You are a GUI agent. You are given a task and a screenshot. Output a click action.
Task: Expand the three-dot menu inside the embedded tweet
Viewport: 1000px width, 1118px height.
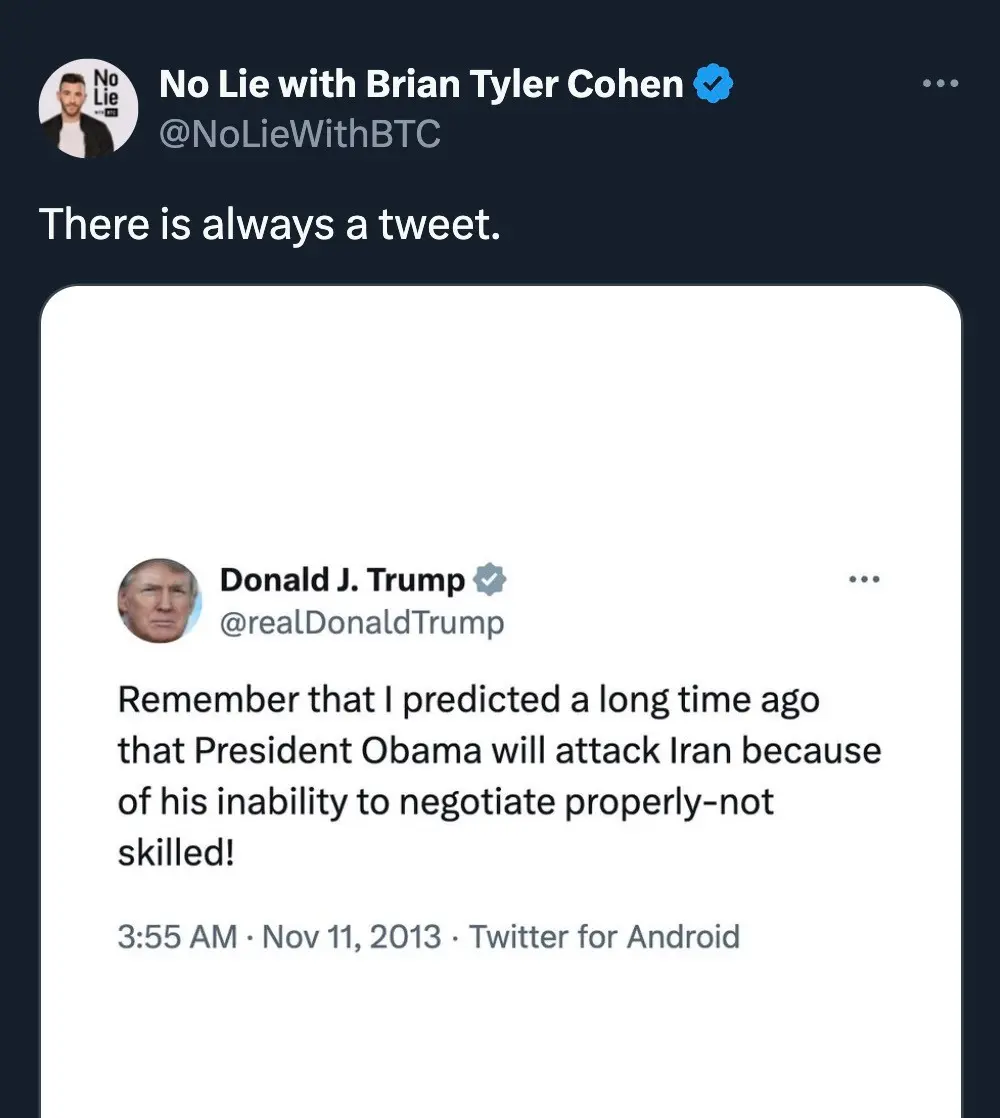coord(863,579)
